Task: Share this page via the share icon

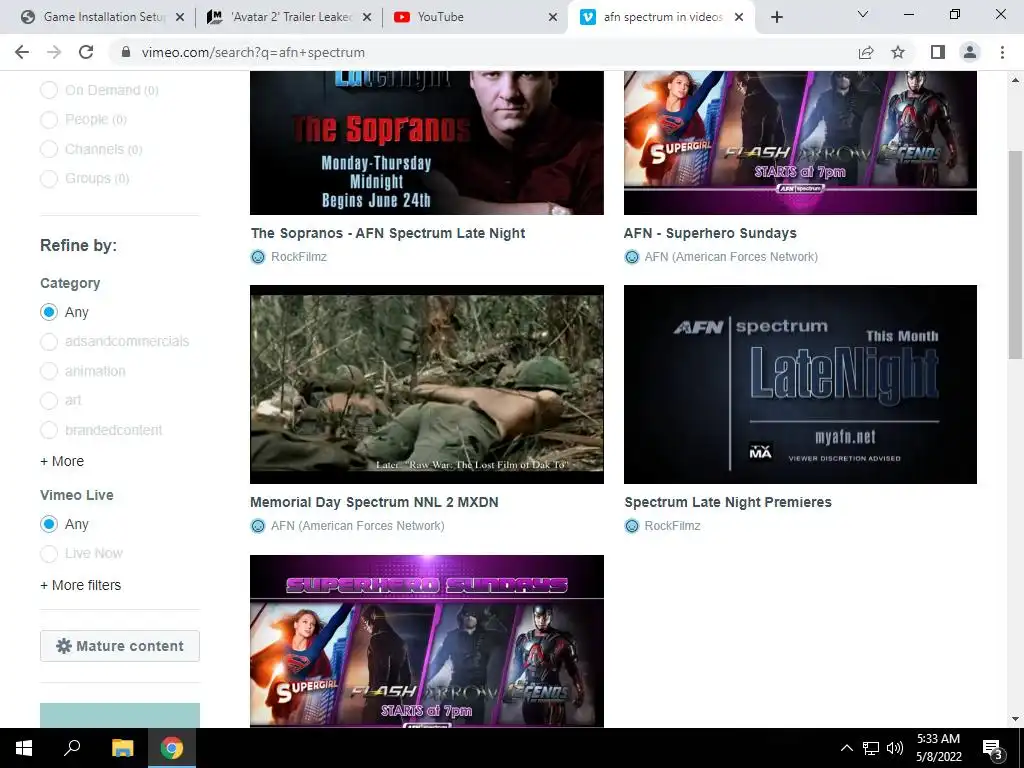Action: click(x=866, y=52)
